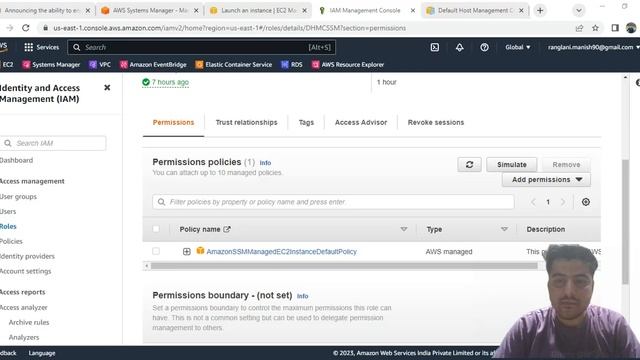Open AmazonSSMManagedEC2InstanceDefaultPolicy policy link

coord(281,251)
